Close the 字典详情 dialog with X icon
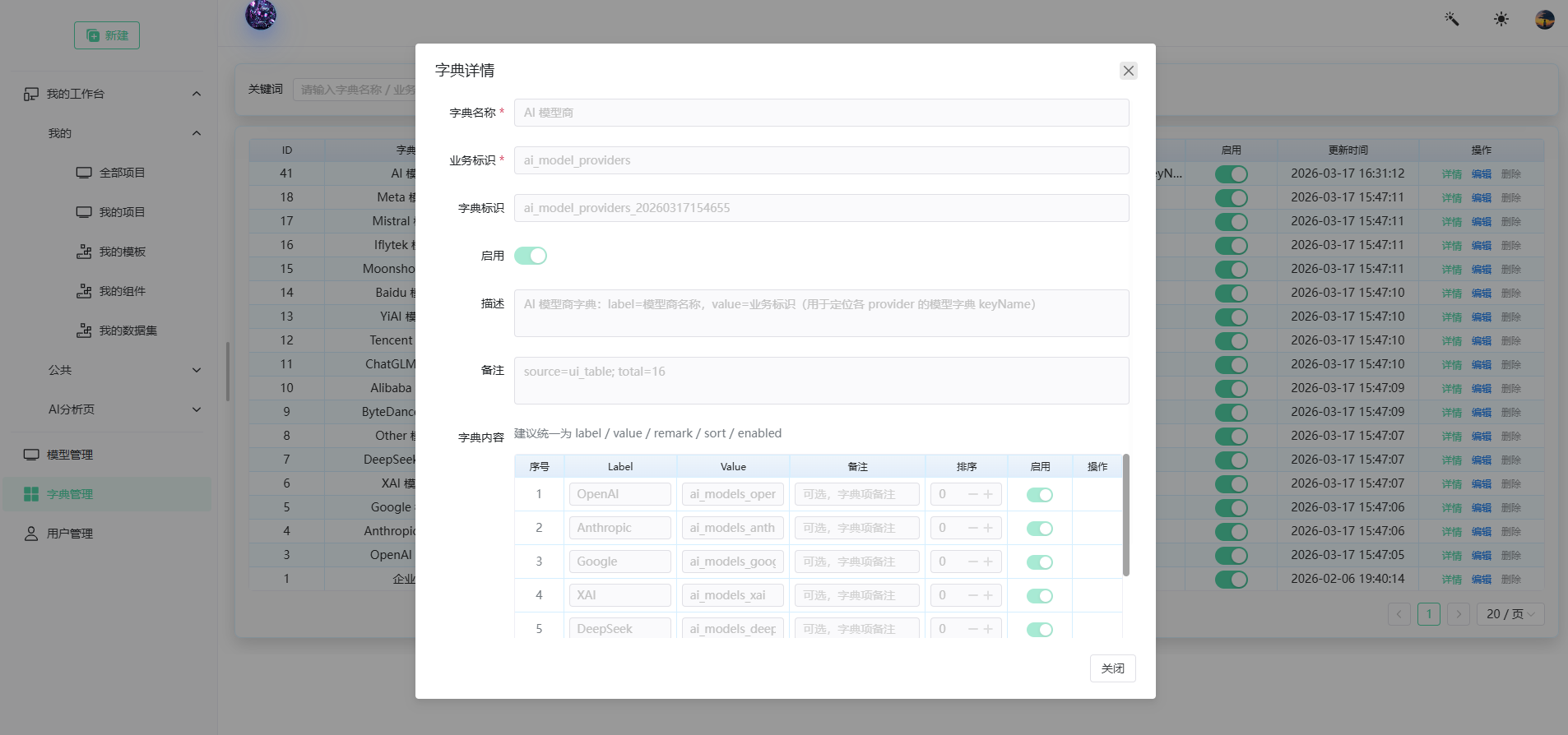Image resolution: width=1568 pixels, height=735 pixels. 1129,71
